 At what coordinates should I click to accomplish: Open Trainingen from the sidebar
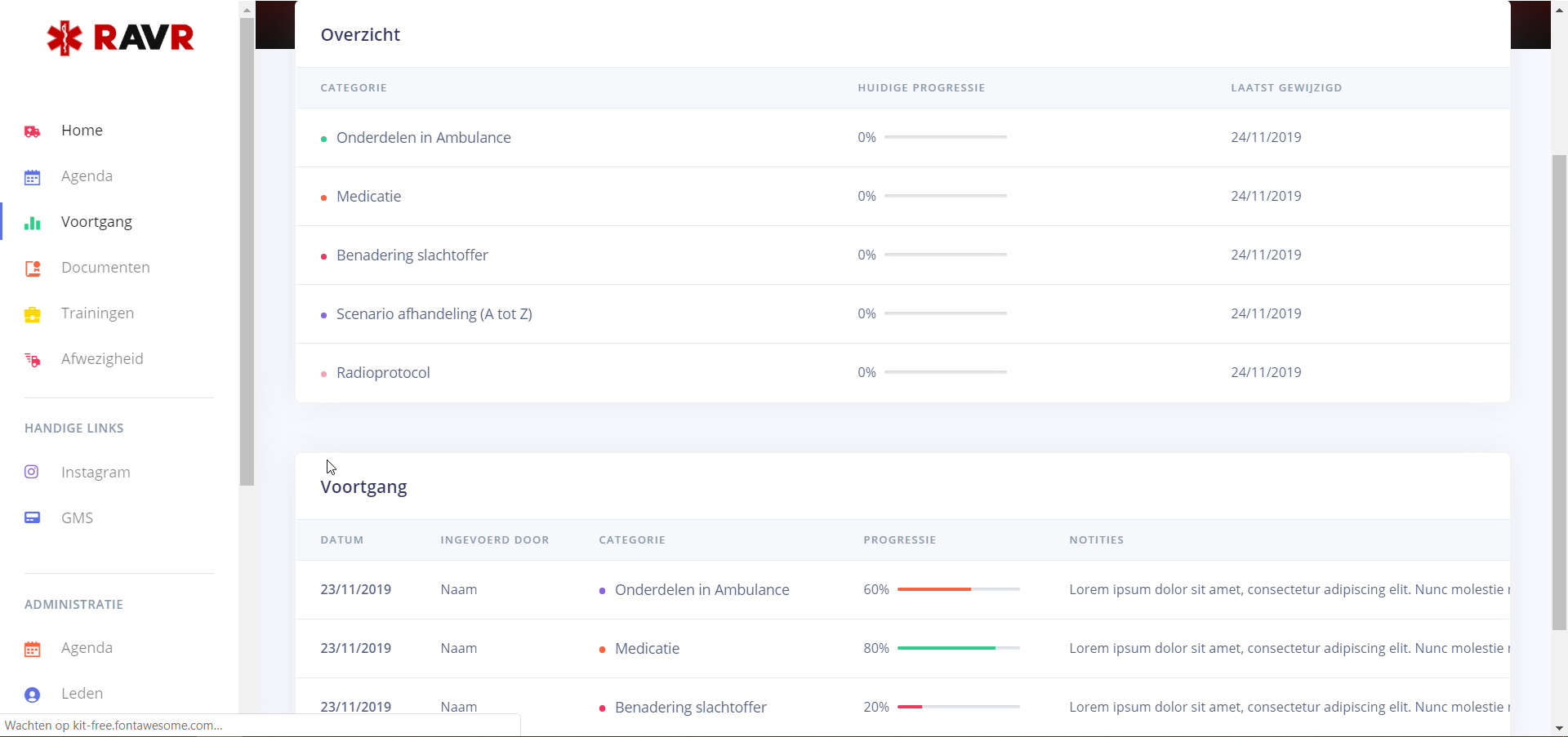pos(97,313)
